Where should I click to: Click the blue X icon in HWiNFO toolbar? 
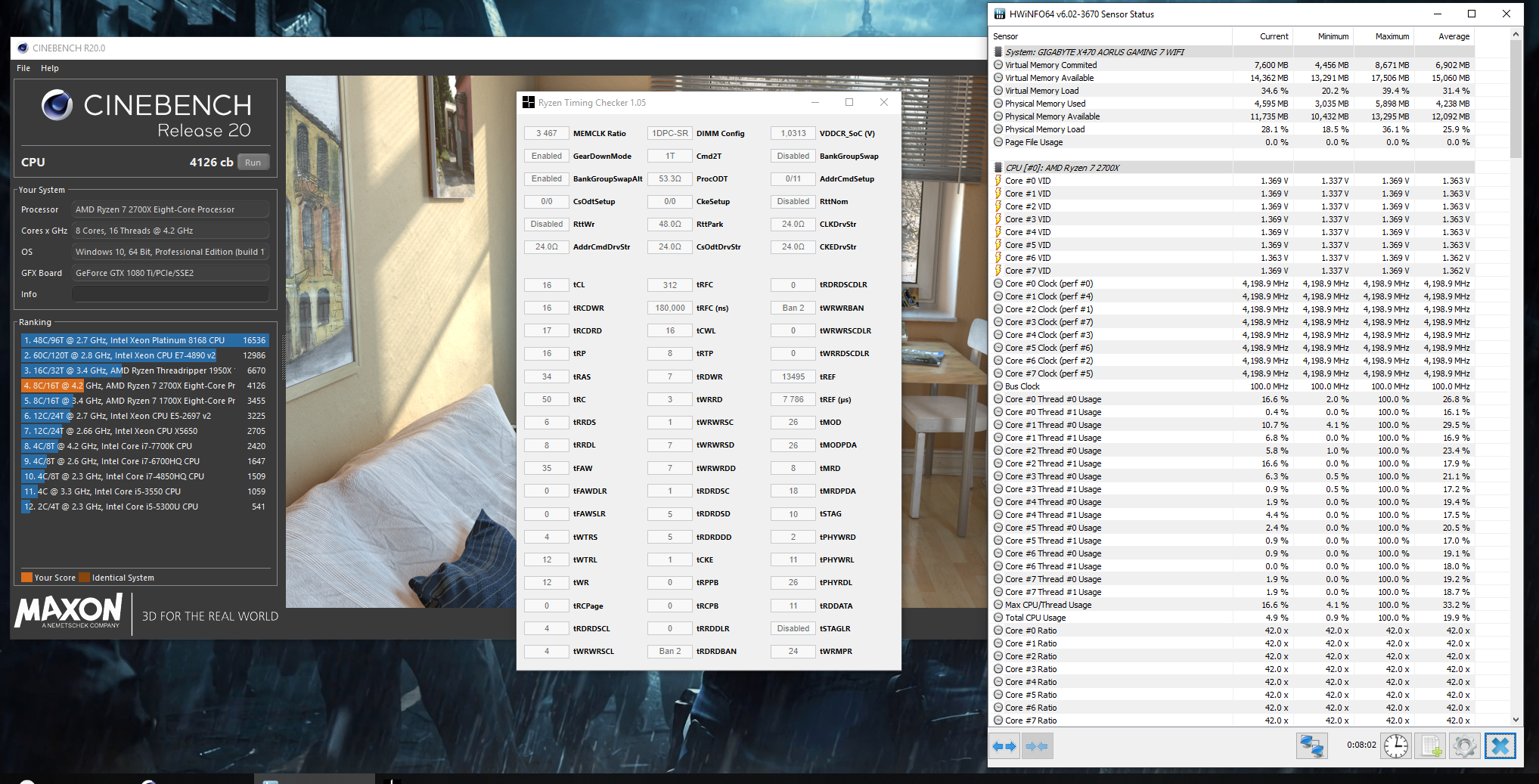point(1500,746)
